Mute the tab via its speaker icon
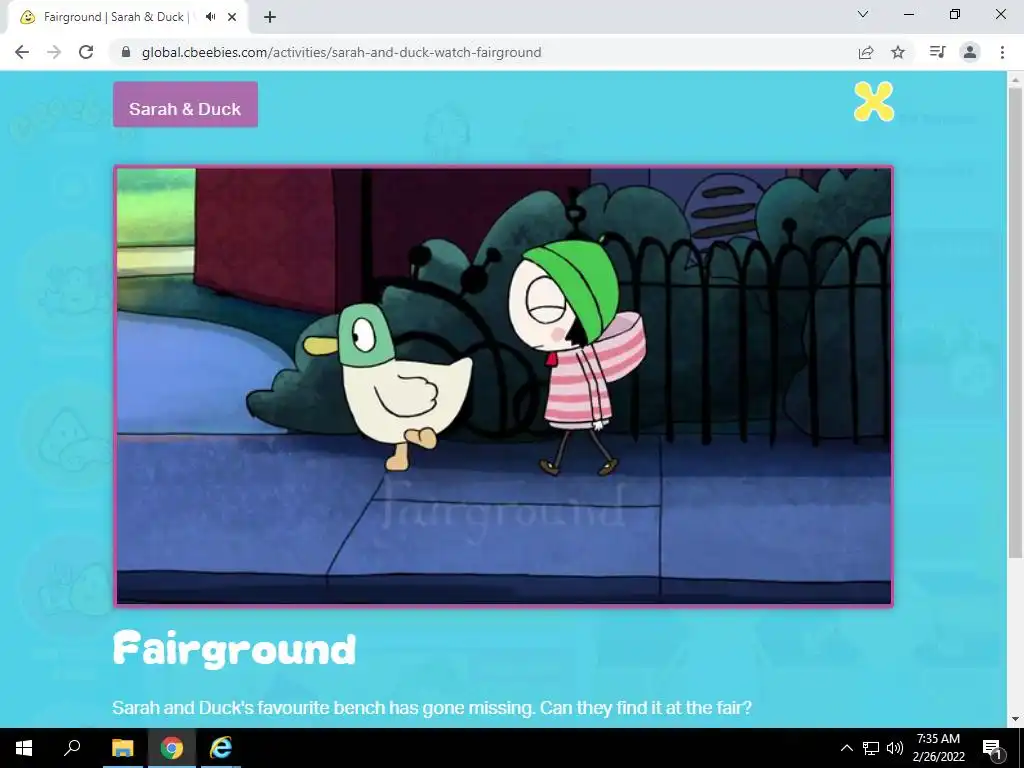The height and width of the screenshot is (768, 1024). tap(210, 17)
